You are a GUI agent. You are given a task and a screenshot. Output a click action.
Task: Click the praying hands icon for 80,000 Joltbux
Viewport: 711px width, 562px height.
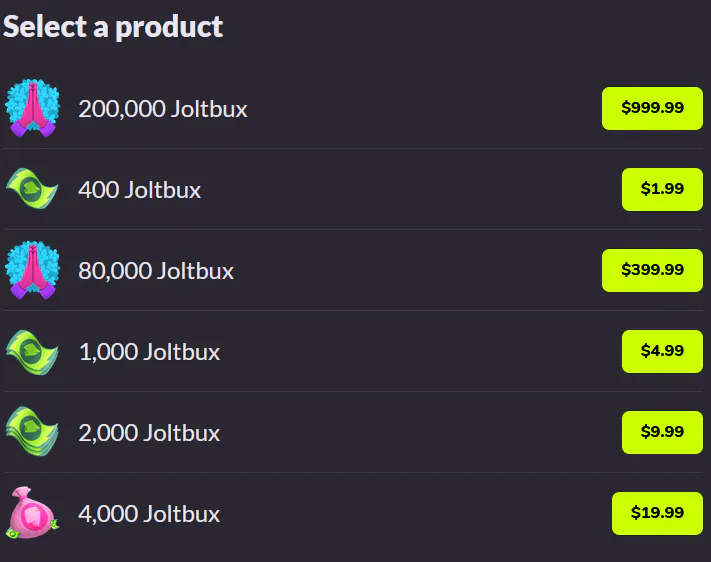click(x=32, y=270)
